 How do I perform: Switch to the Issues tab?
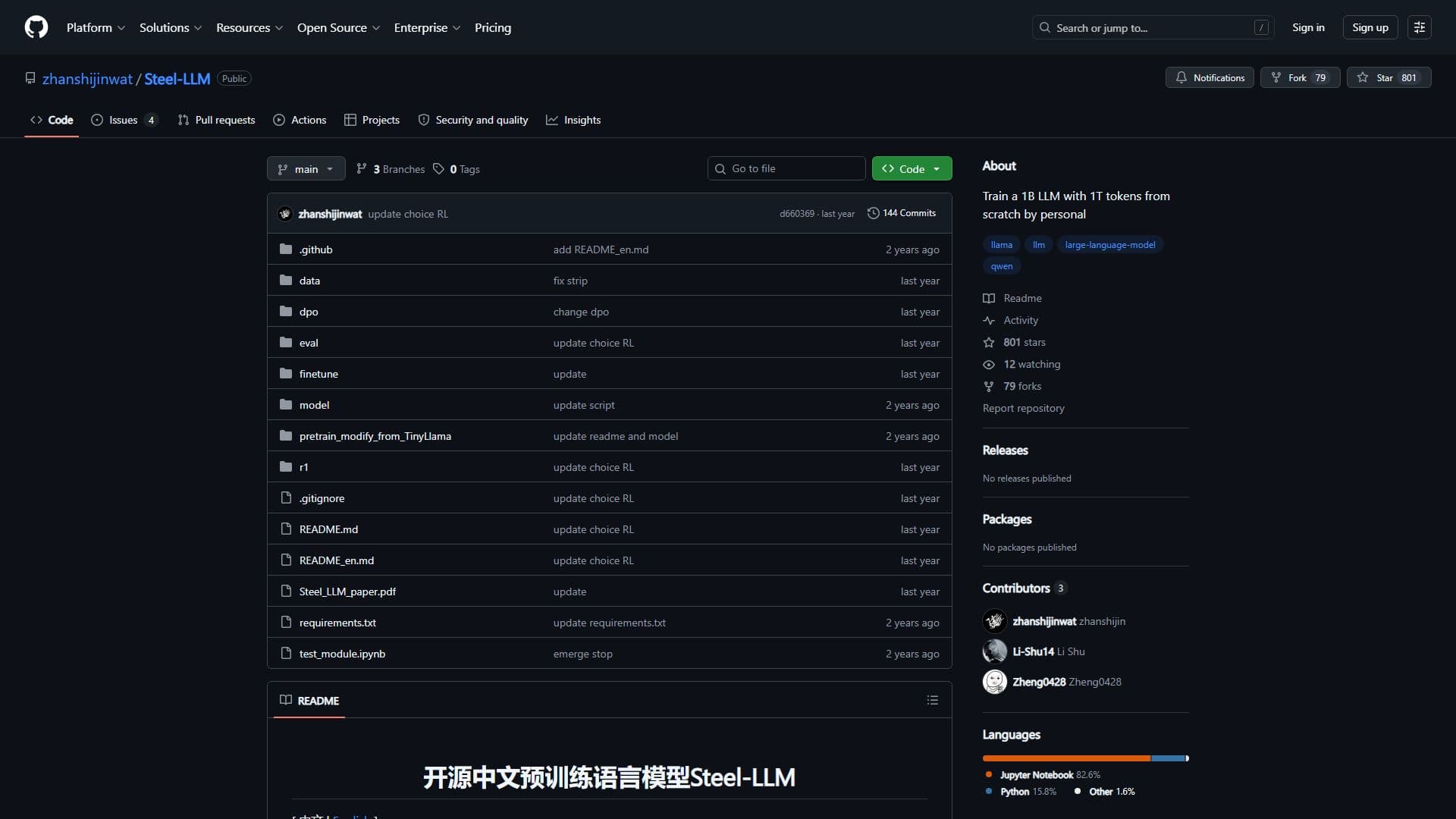(124, 120)
